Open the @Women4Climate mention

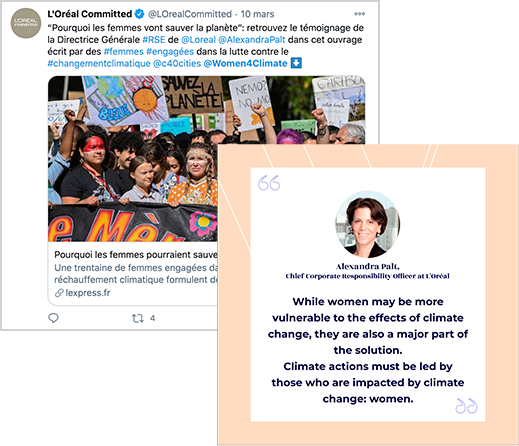245,63
